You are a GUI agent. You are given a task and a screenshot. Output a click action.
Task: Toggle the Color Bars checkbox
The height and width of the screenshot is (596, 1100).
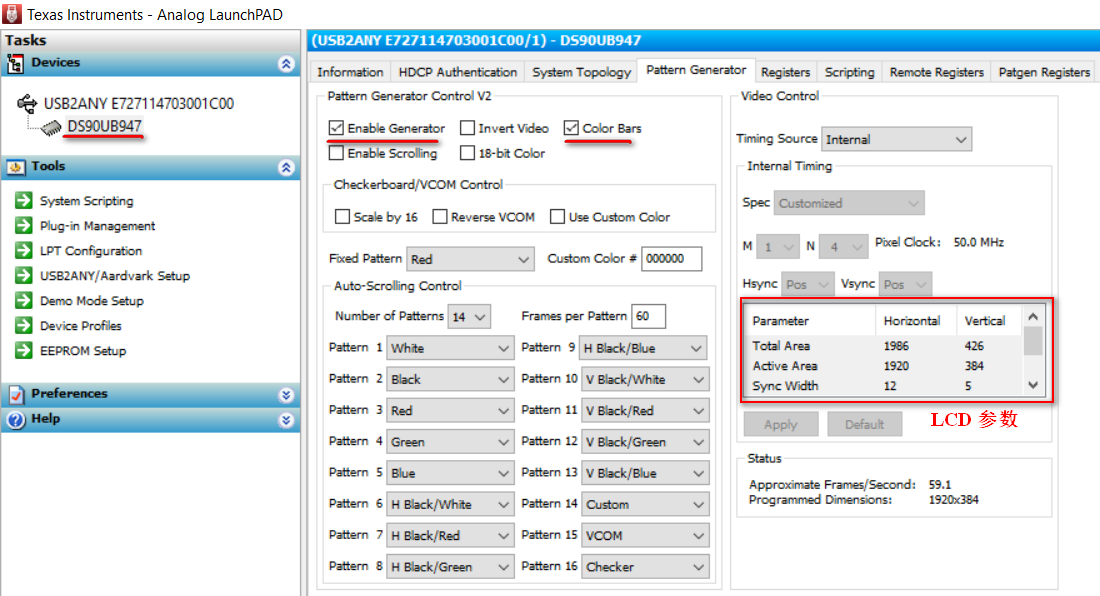[x=571, y=129]
